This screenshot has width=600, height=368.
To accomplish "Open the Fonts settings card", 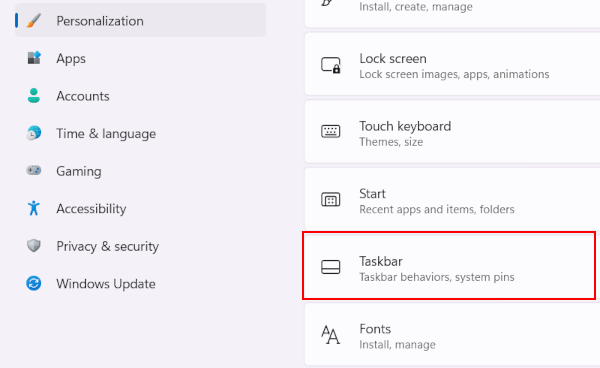I will pyautogui.click(x=452, y=335).
